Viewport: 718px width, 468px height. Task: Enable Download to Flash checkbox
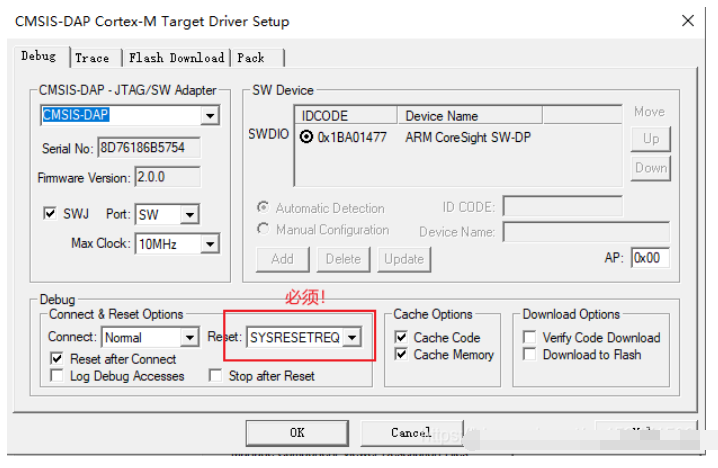point(530,354)
